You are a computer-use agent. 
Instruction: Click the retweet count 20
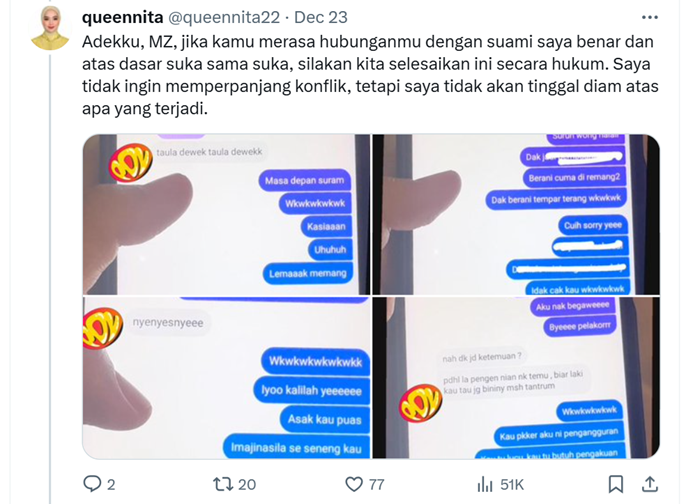coord(246,485)
